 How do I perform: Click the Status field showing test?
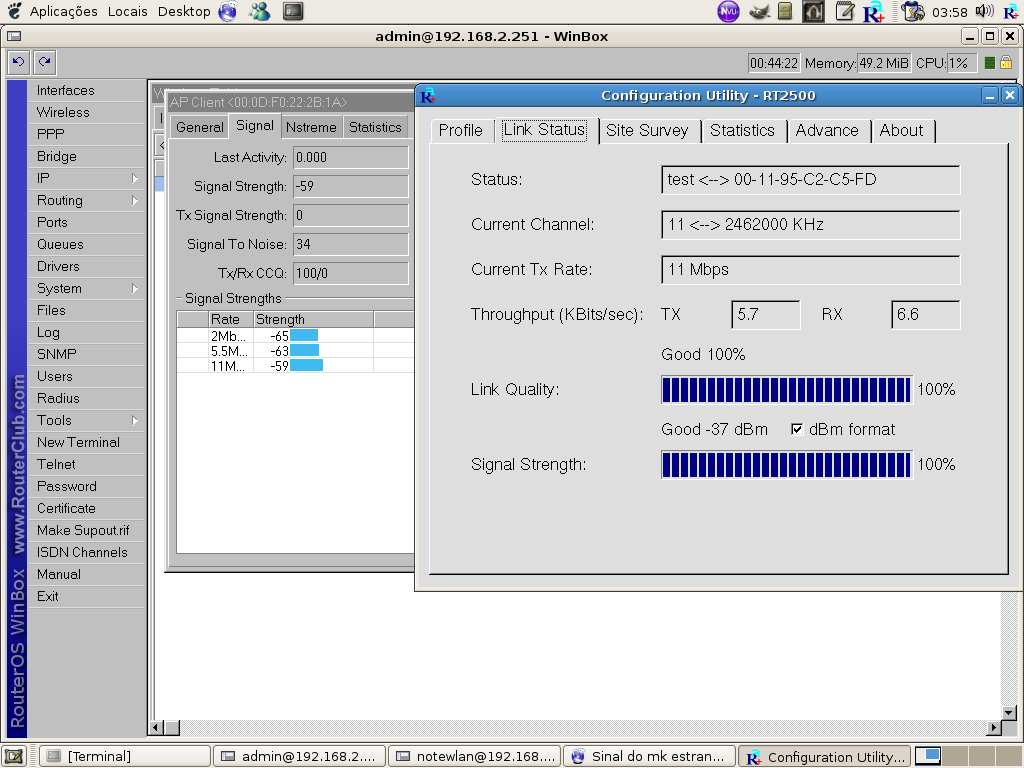coord(810,180)
